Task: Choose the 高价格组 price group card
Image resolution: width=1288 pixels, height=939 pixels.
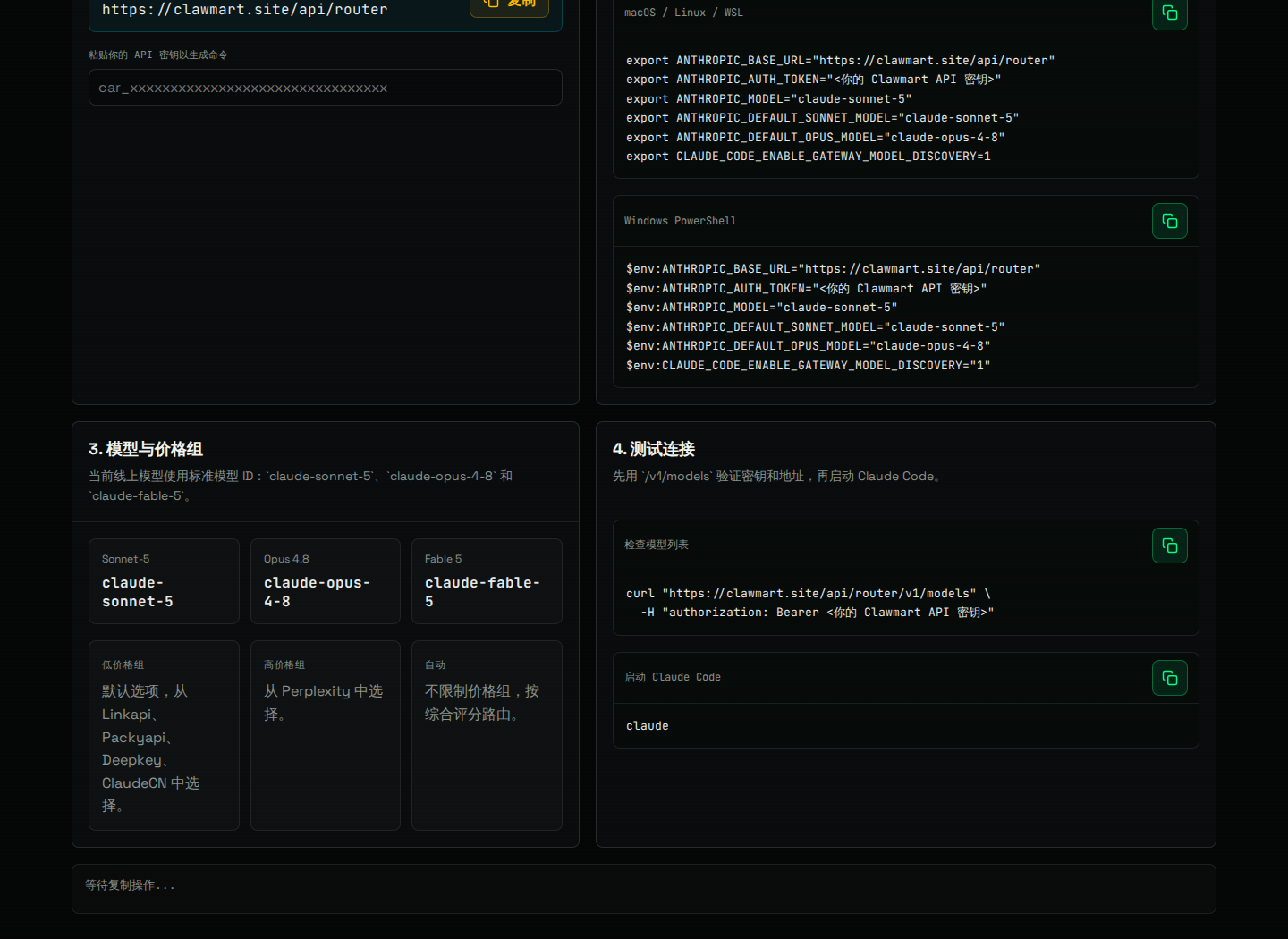Action: pyautogui.click(x=326, y=735)
